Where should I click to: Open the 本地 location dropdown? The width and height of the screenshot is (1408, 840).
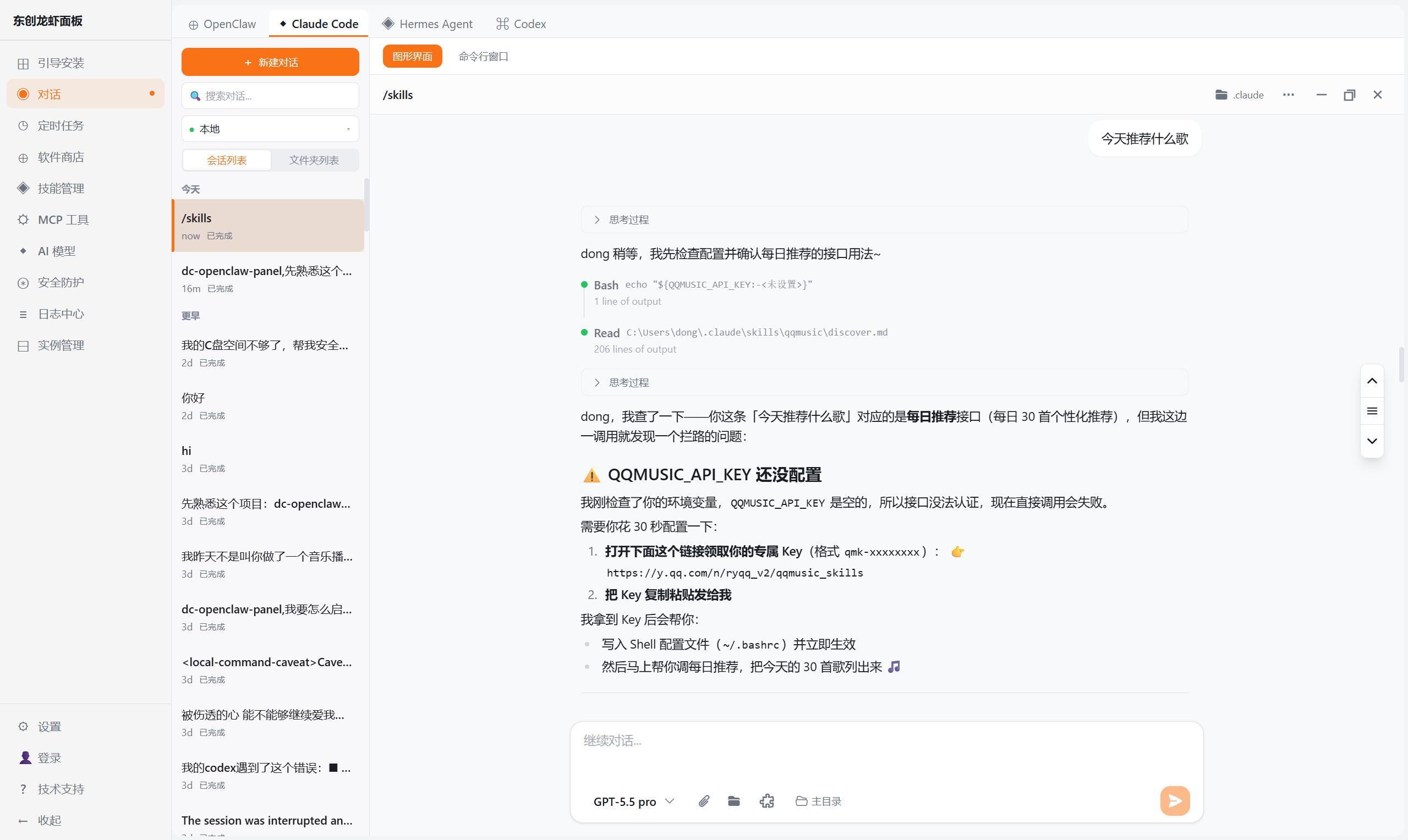pyautogui.click(x=270, y=129)
